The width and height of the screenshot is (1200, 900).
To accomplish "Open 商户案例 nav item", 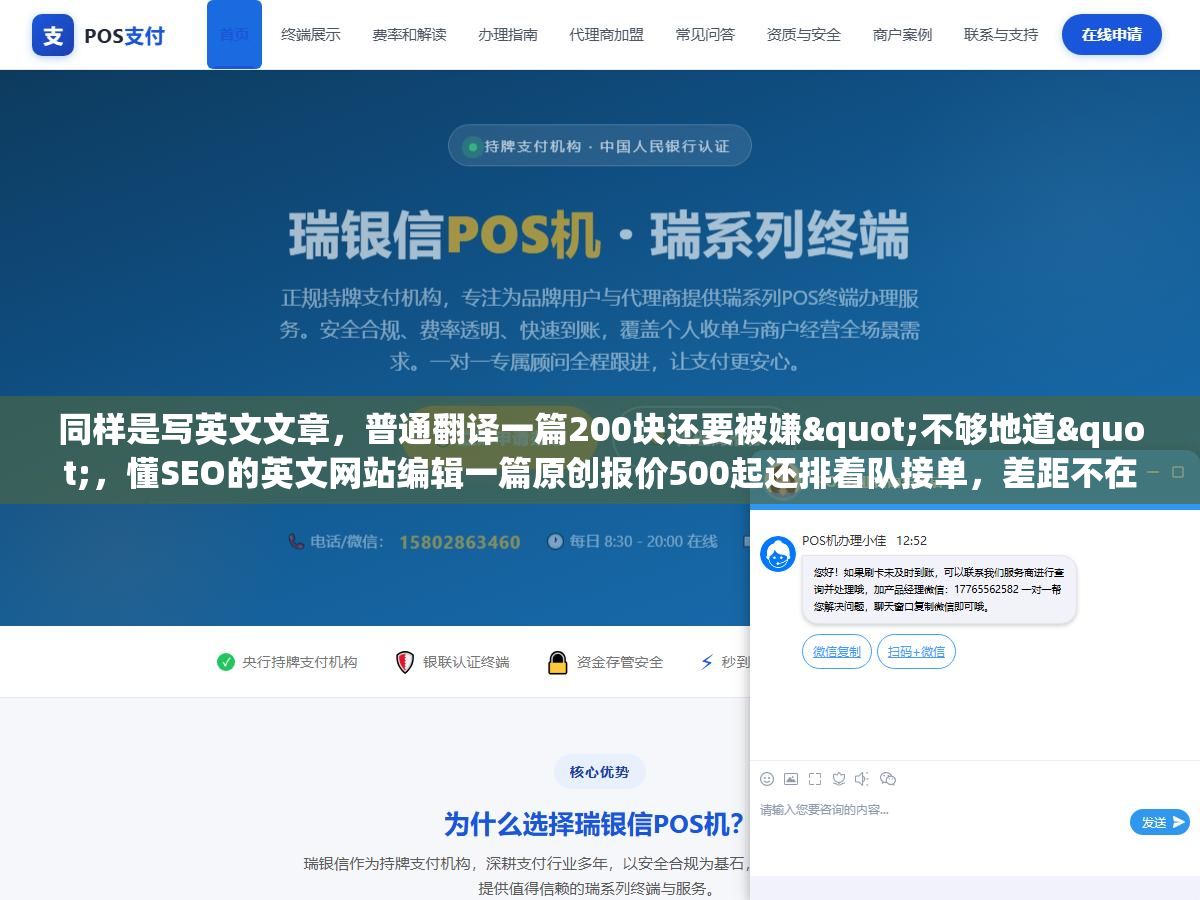I will tap(902, 34).
